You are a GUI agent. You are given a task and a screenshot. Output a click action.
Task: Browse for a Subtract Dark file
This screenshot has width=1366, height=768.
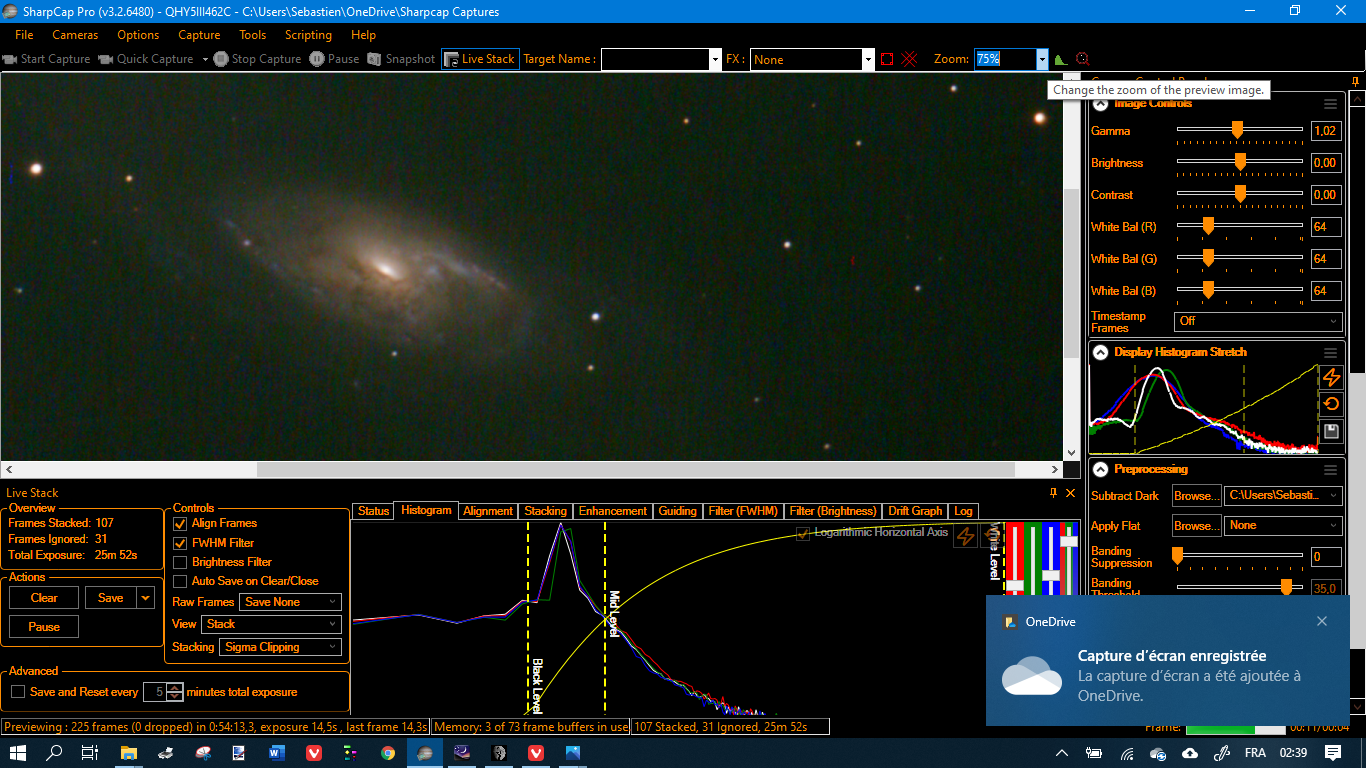[x=1196, y=496]
